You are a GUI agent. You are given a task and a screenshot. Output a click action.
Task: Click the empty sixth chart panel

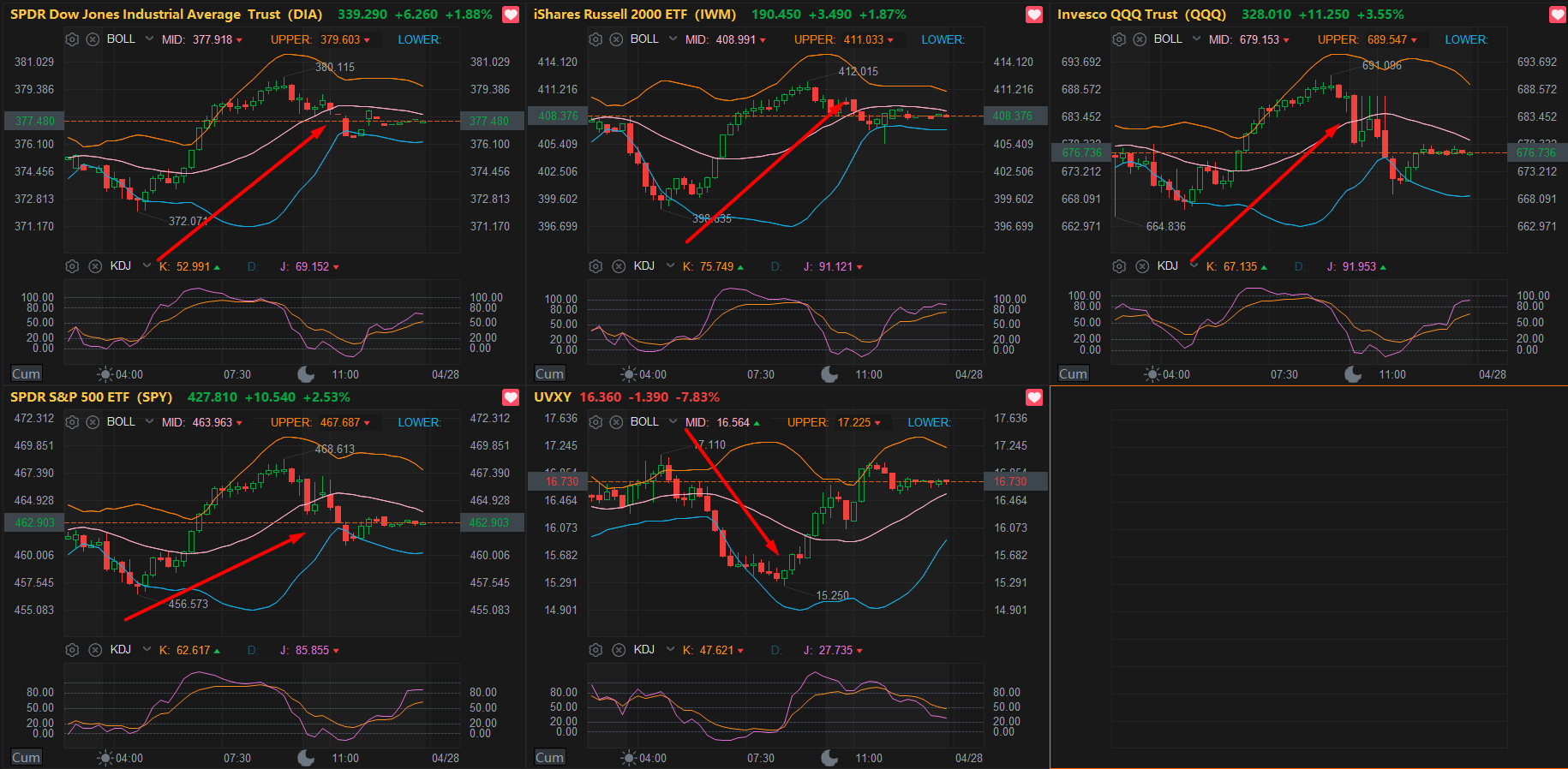[1308, 577]
